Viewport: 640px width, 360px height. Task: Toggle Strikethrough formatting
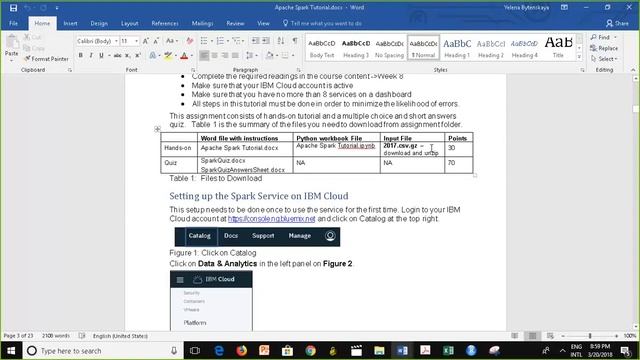(x=118, y=56)
